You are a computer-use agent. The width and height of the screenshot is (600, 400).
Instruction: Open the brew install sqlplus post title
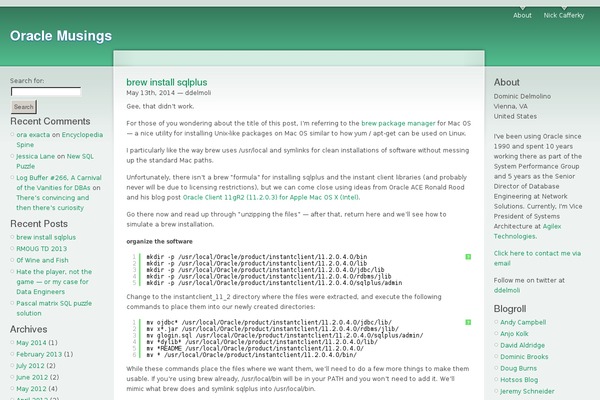pyautogui.click(x=167, y=82)
